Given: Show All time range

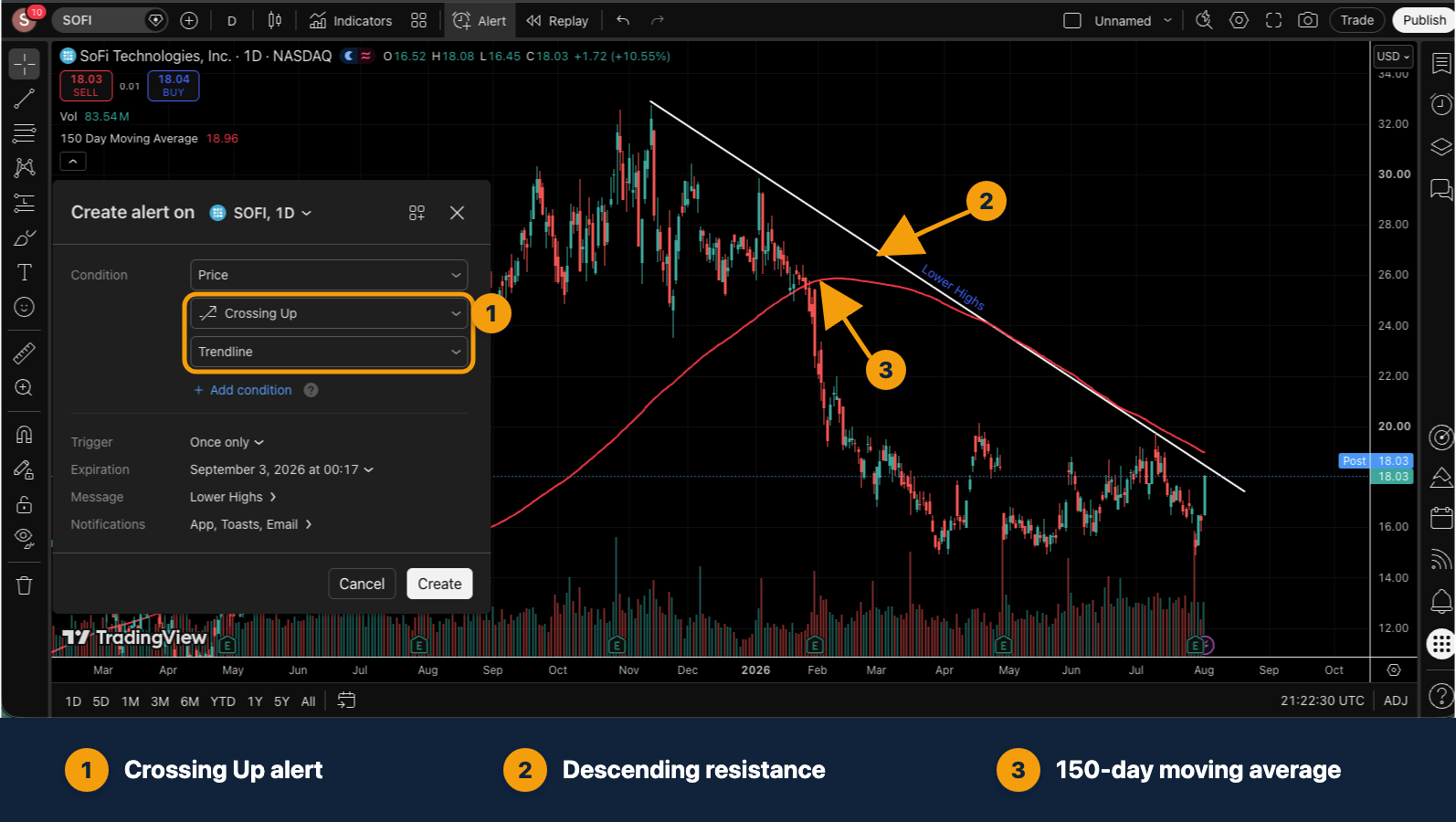Looking at the screenshot, I should click(x=309, y=701).
